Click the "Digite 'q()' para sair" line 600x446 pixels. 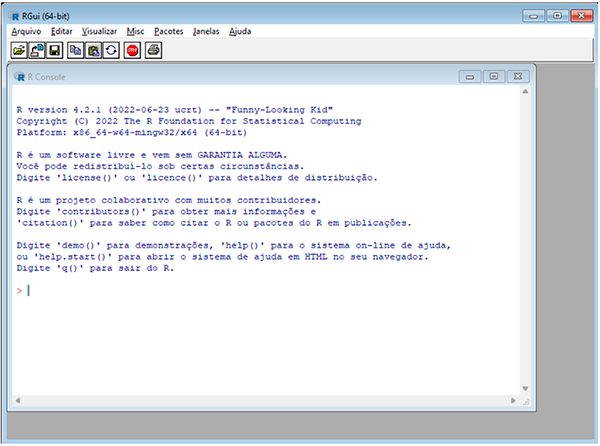[x=95, y=268]
